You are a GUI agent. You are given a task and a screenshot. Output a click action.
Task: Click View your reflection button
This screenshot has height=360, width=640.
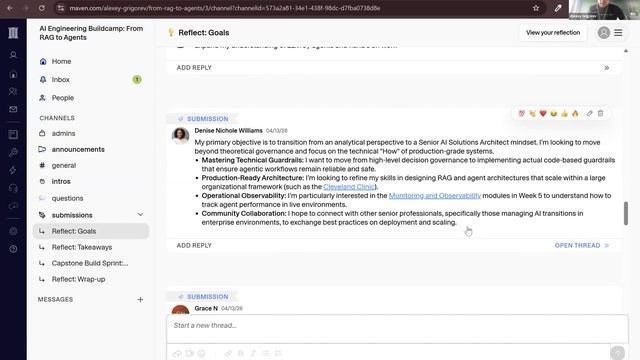pyautogui.click(x=553, y=33)
